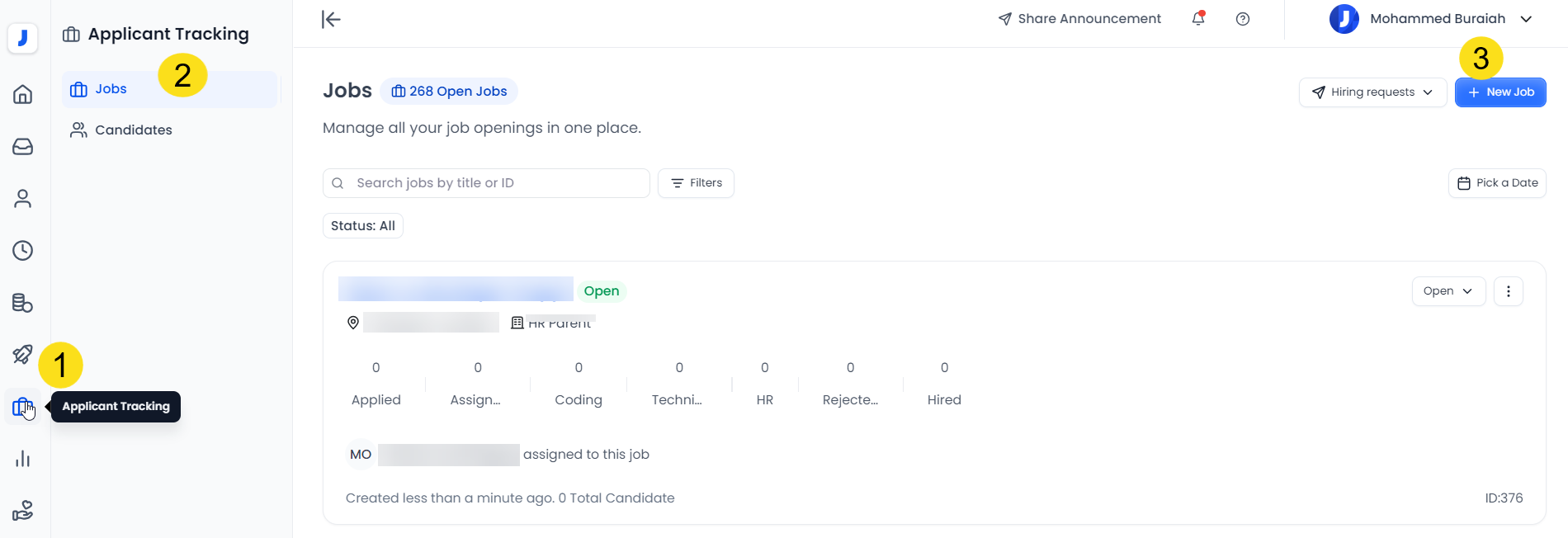Open the Mohammed Buraiah account menu

coord(1432,19)
